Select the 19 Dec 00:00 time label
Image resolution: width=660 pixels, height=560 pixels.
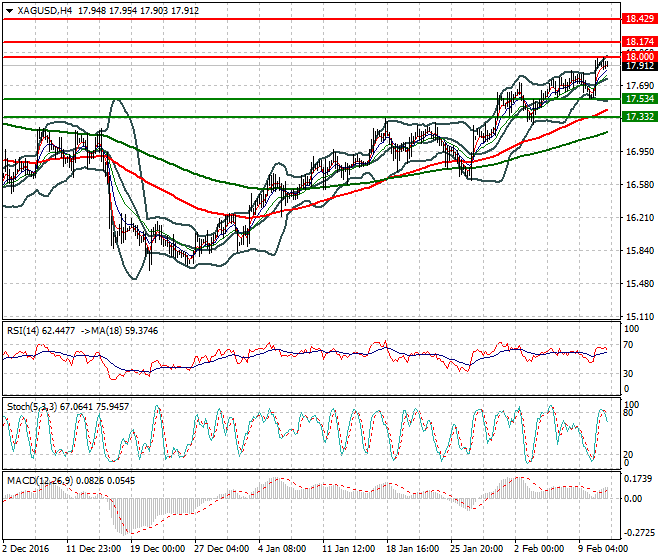(x=157, y=549)
